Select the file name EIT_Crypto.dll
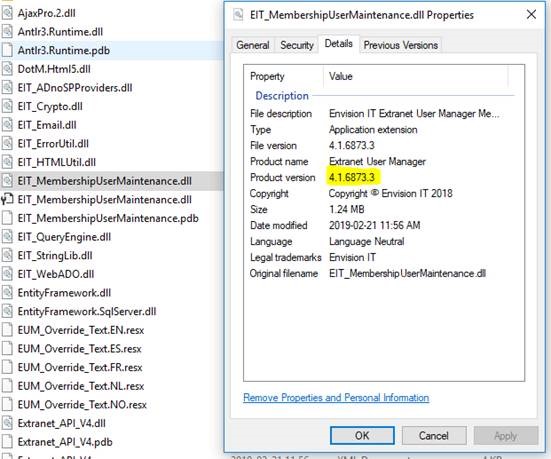This screenshot has height=459, width=551. [x=50, y=106]
